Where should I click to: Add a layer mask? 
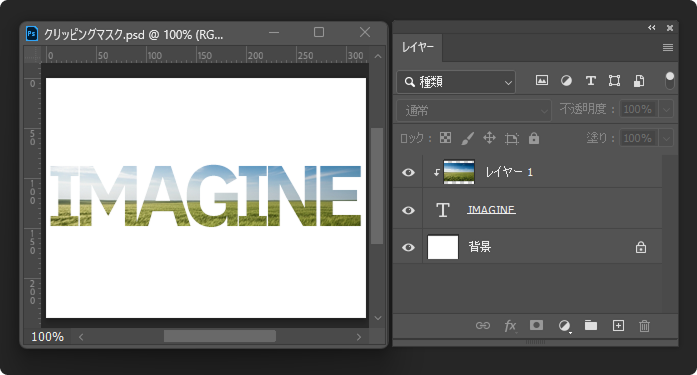(537, 325)
